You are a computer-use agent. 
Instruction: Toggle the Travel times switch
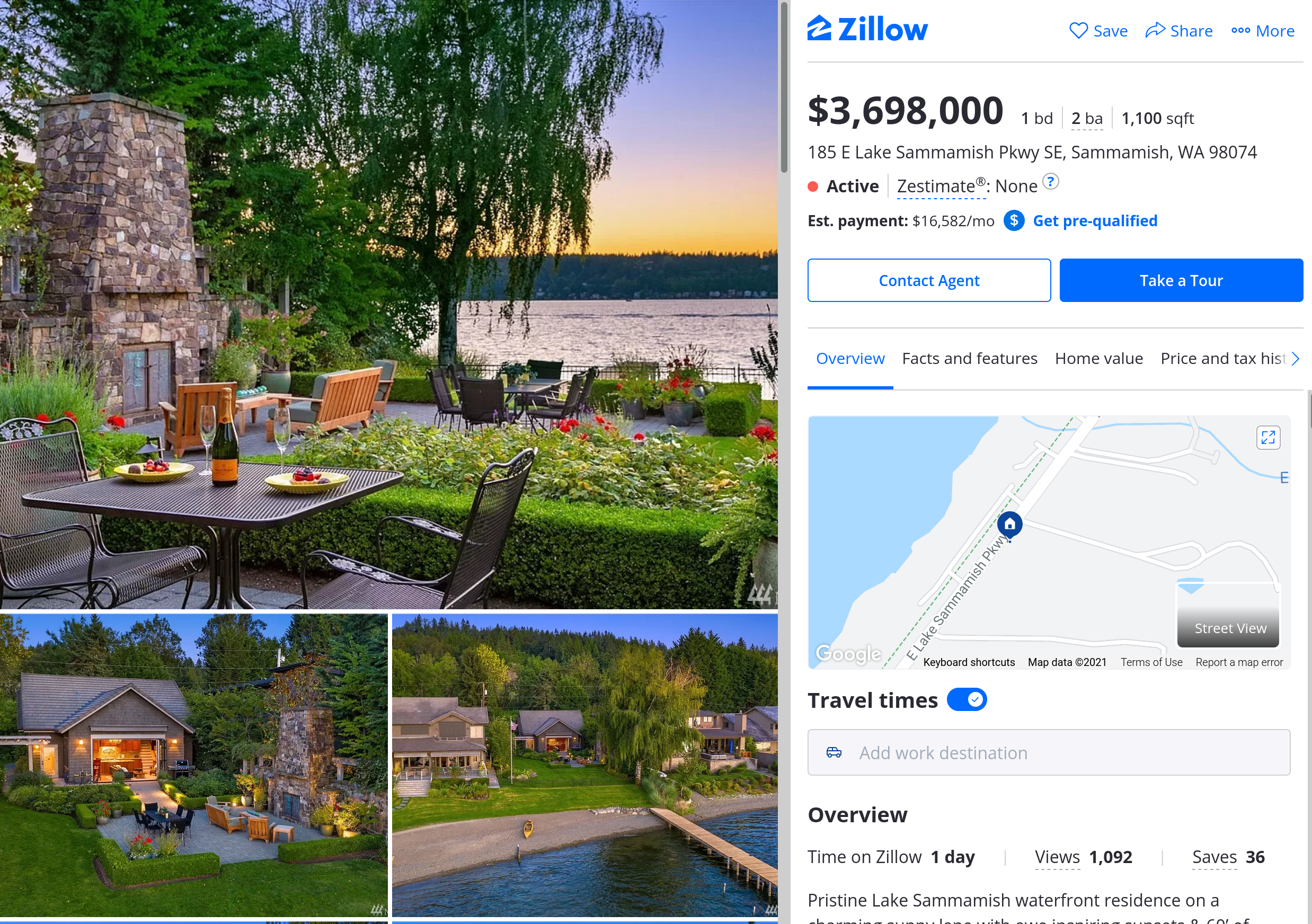point(967,699)
